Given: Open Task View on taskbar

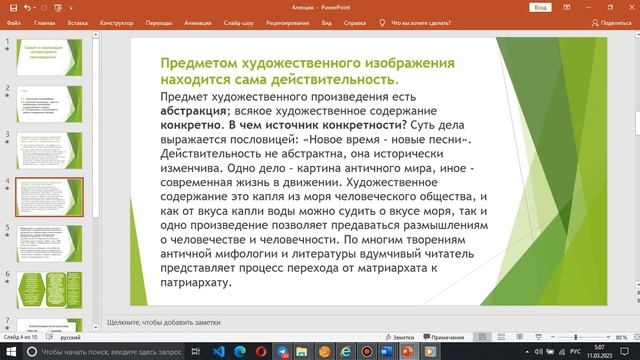Looking at the screenshot, I should pyautogui.click(x=196, y=351).
